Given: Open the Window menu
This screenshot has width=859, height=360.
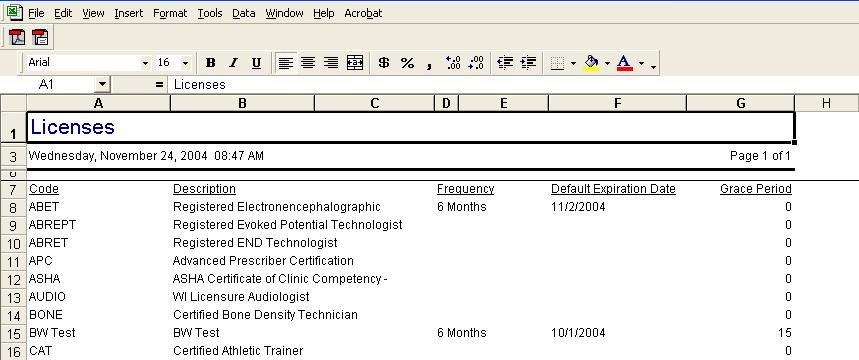Looking at the screenshot, I should click(x=284, y=13).
